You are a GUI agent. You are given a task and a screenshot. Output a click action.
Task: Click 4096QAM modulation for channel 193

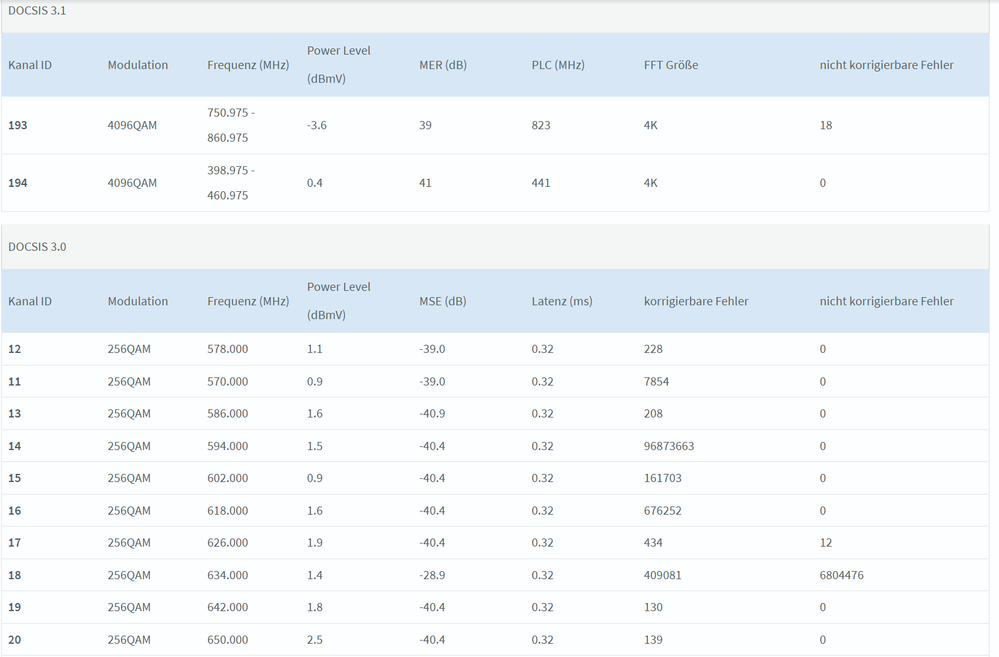(x=132, y=125)
